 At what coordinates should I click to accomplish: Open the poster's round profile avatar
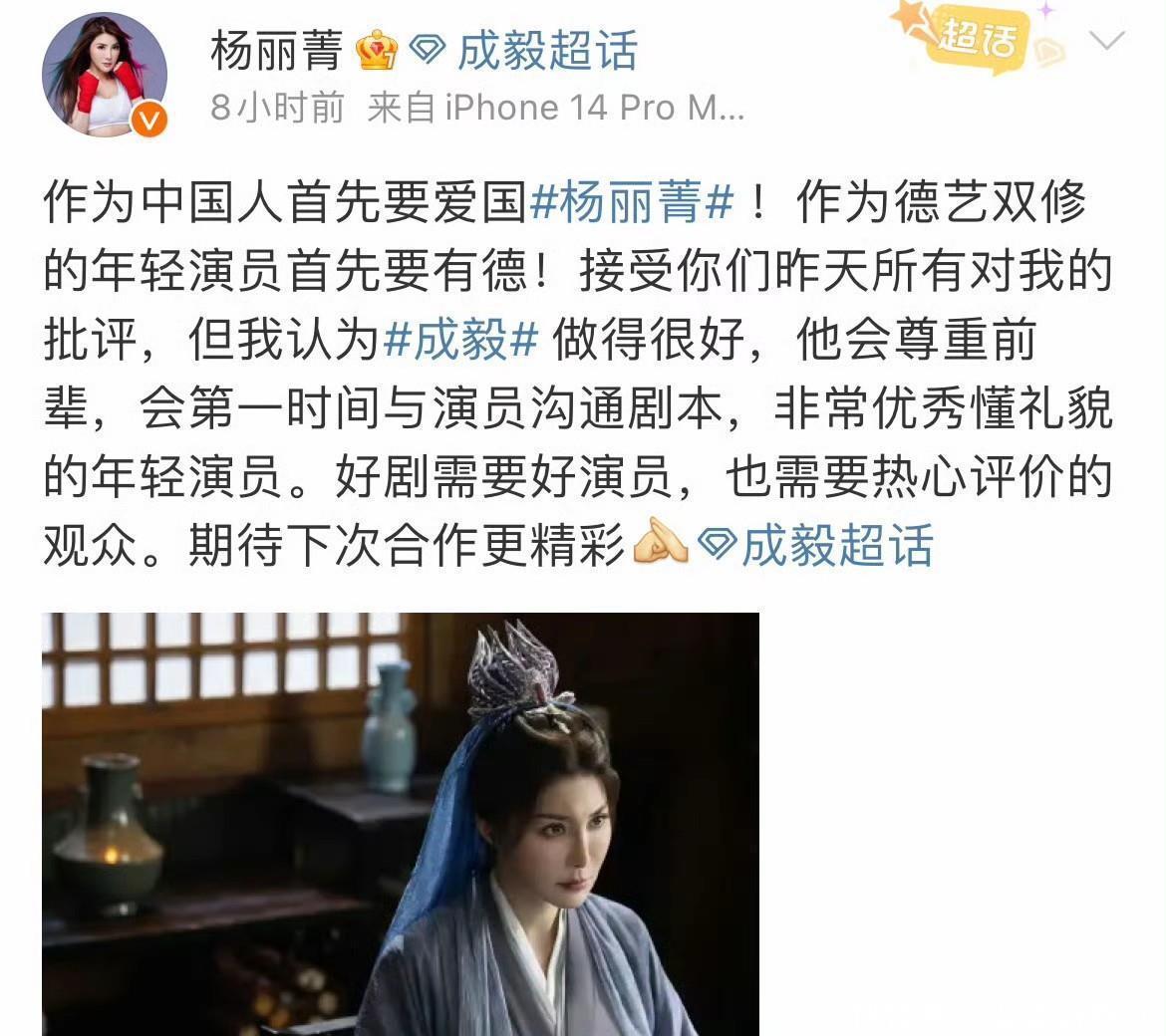pyautogui.click(x=105, y=75)
